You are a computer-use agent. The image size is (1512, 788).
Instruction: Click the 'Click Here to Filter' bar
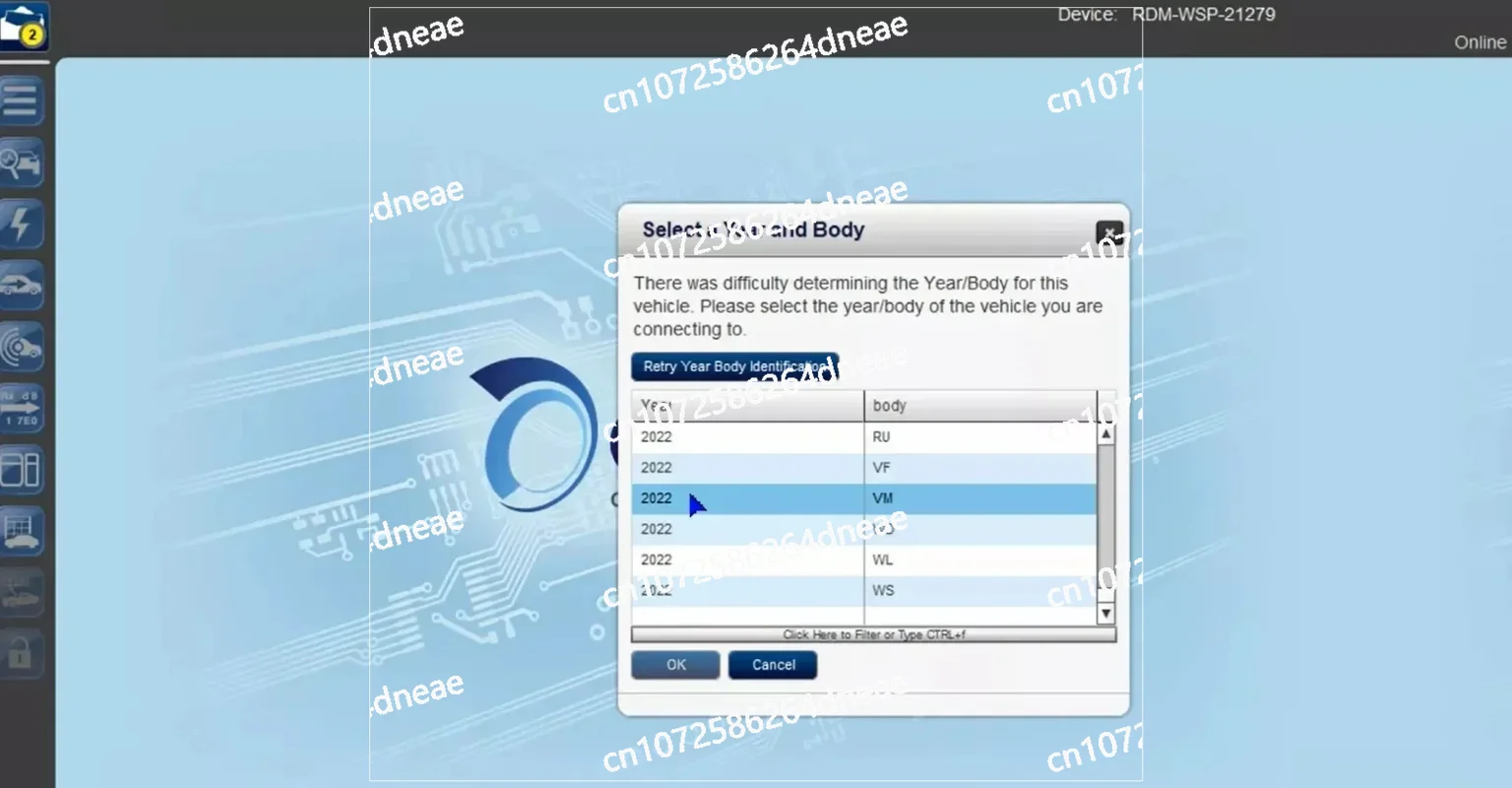(874, 634)
